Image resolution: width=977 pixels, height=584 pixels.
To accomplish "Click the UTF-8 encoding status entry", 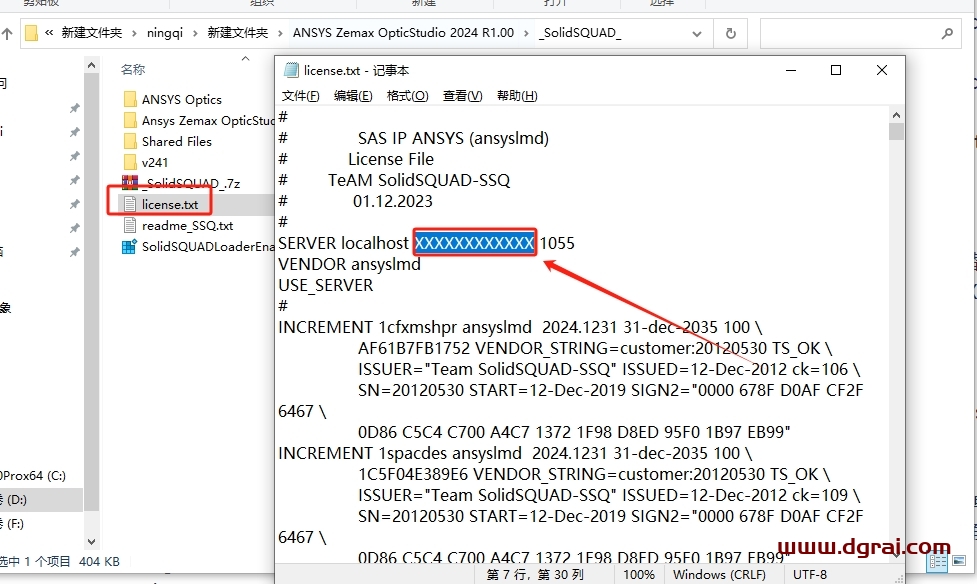I will pos(810,575).
